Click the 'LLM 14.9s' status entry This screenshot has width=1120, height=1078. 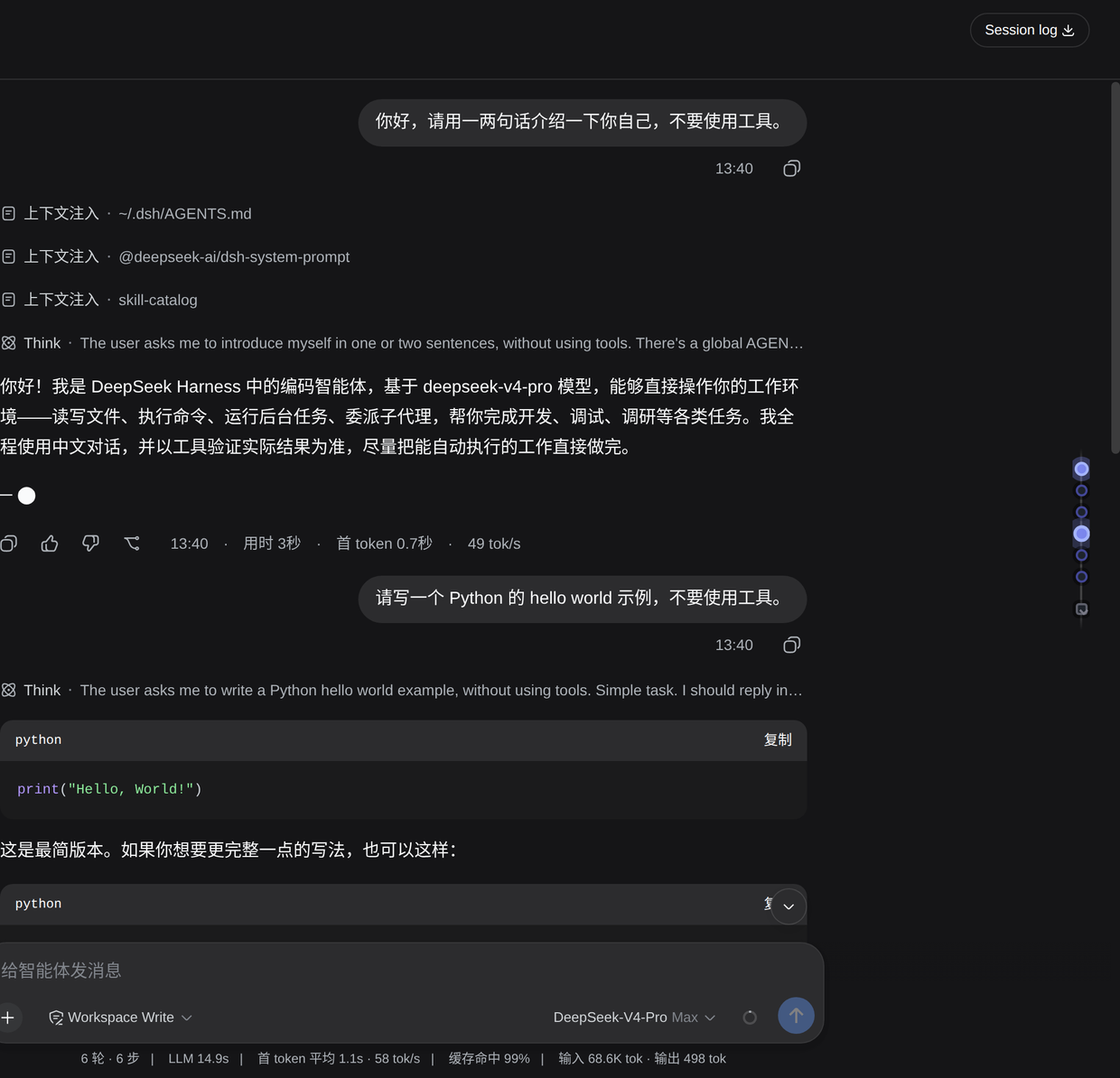coord(198,1058)
